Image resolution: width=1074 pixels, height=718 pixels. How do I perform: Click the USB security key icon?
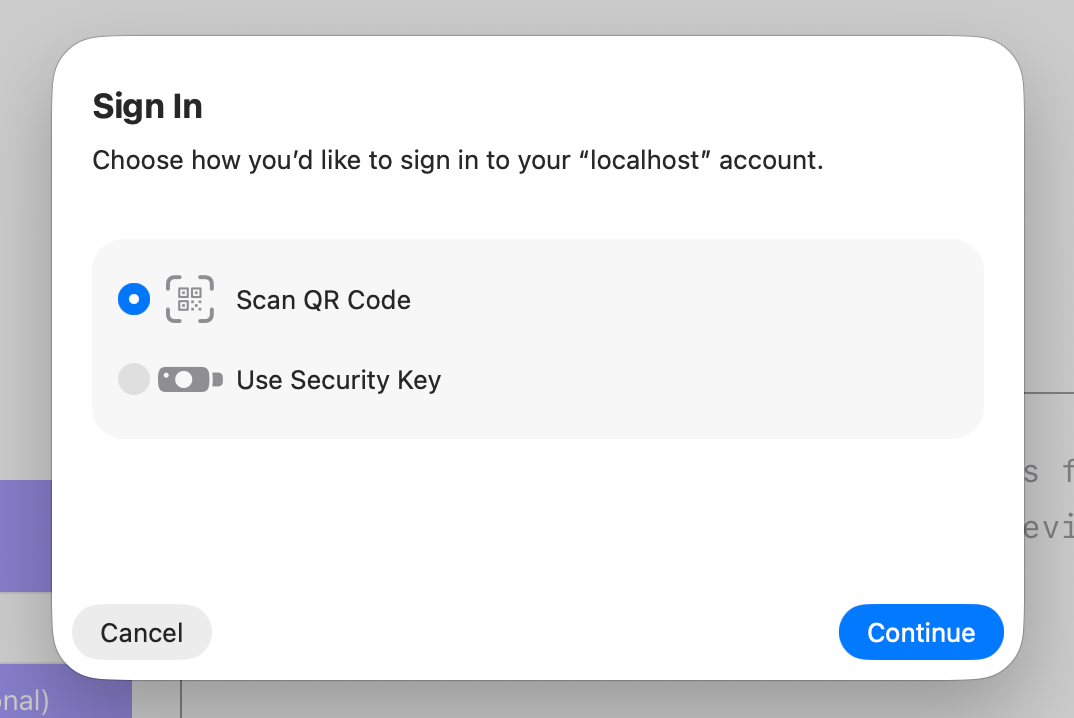coord(189,379)
